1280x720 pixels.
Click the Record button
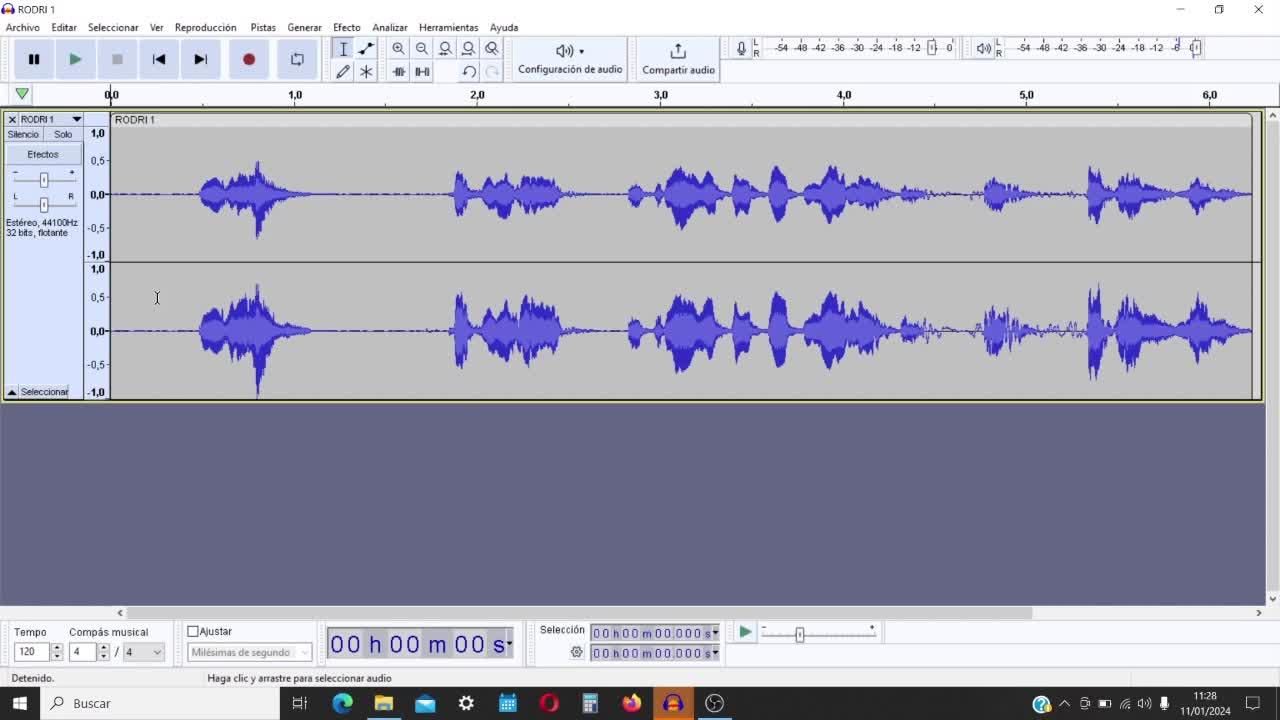coord(249,59)
